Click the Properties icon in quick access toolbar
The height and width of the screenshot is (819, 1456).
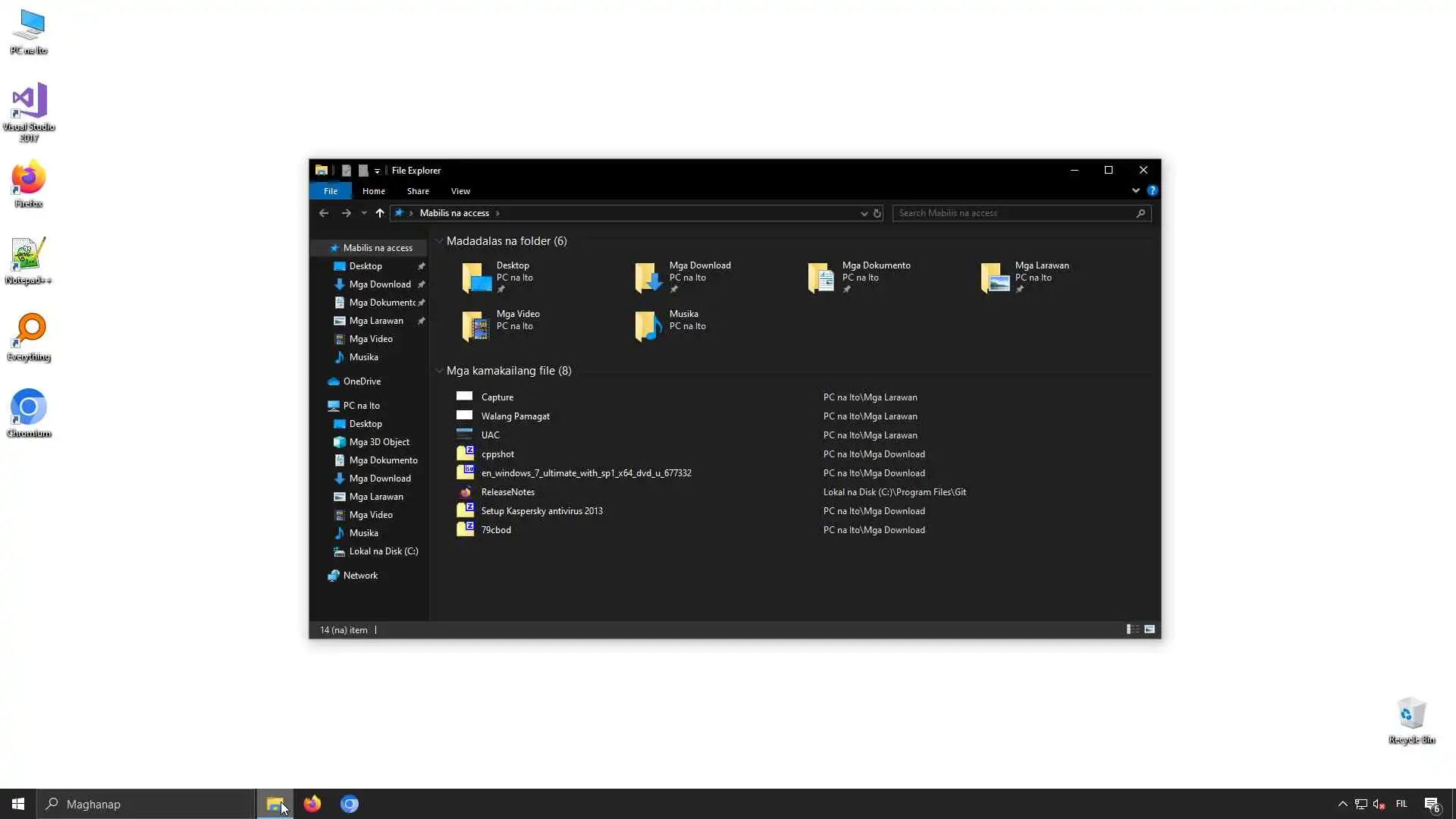pyautogui.click(x=346, y=171)
